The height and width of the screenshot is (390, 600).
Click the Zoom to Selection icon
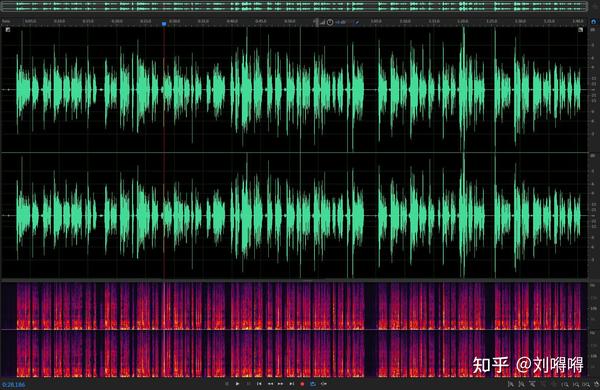pos(586,385)
